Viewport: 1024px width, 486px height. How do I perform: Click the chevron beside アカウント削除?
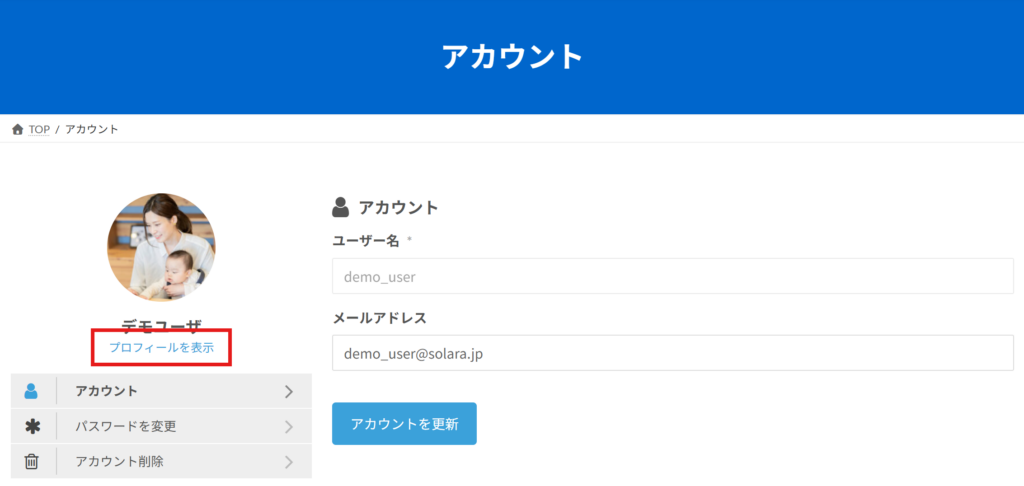pos(289,462)
